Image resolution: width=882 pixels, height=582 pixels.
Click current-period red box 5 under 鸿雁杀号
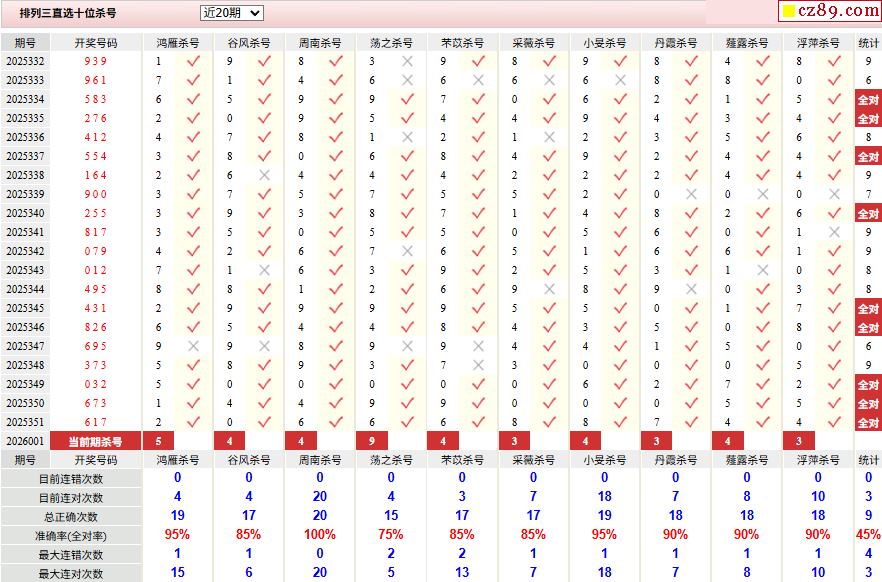(x=159, y=441)
